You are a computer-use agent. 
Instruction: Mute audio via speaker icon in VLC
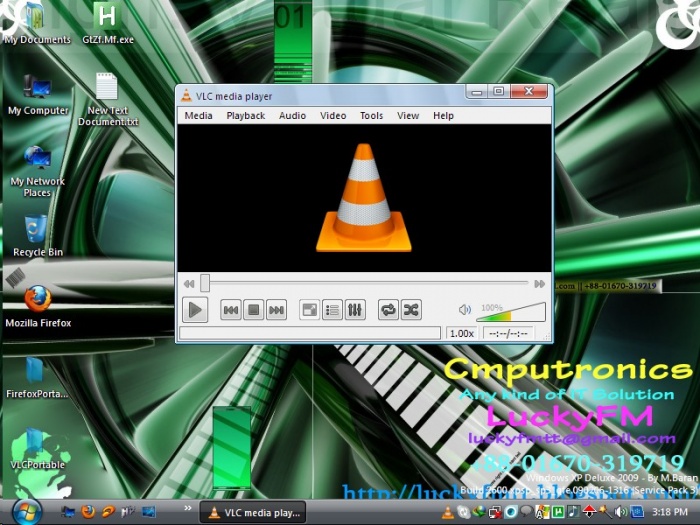[x=465, y=309]
